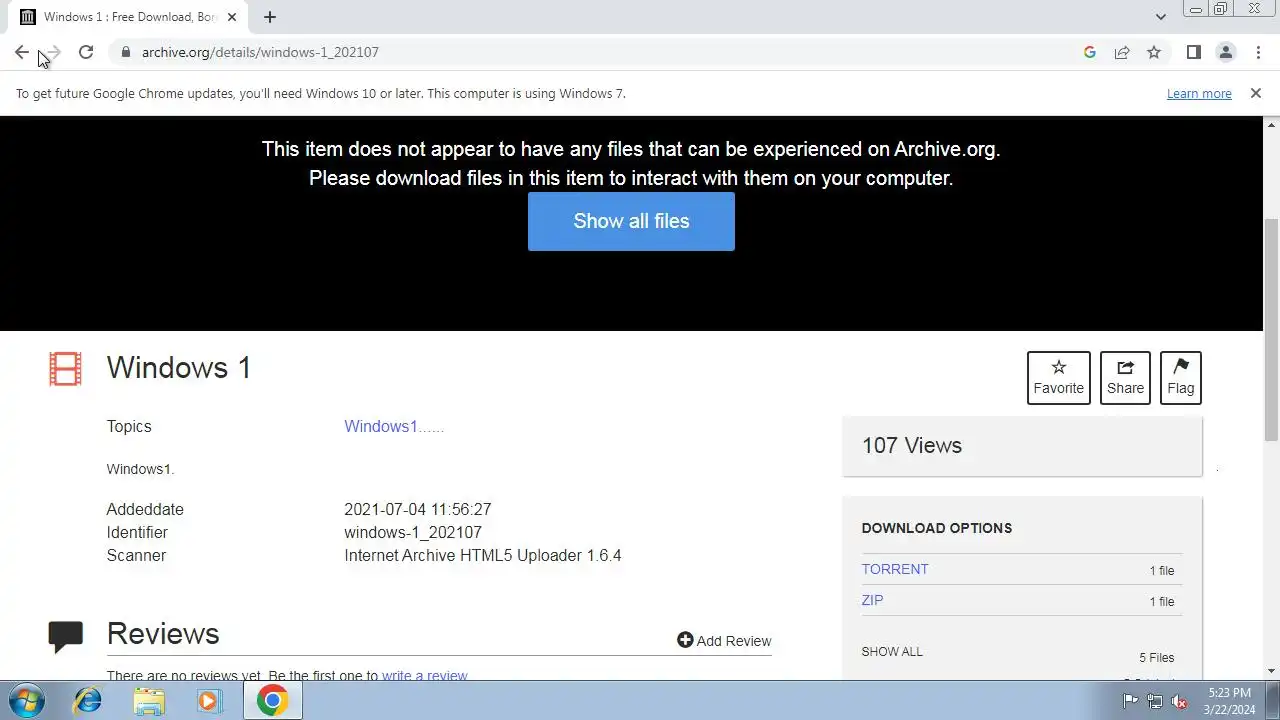The height and width of the screenshot is (720, 1280).
Task: Open the Learn more link
Action: [x=1199, y=93]
